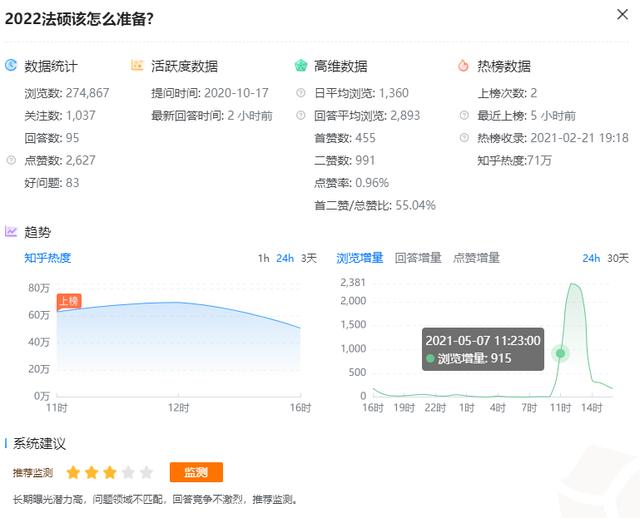Image resolution: width=640 pixels, height=518 pixels.
Task: Close the question detail dialog
Action: point(622,15)
